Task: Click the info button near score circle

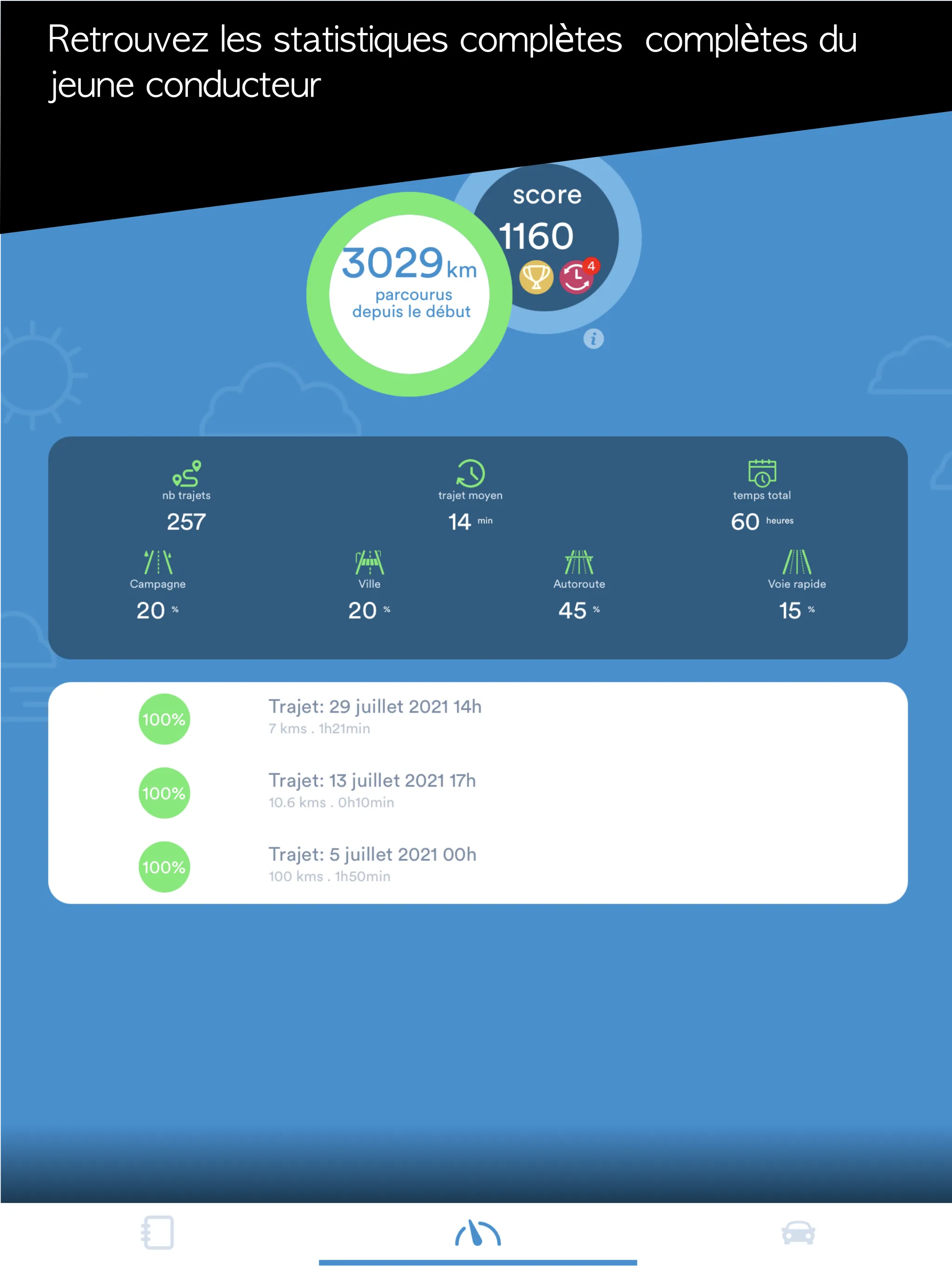Action: [590, 338]
